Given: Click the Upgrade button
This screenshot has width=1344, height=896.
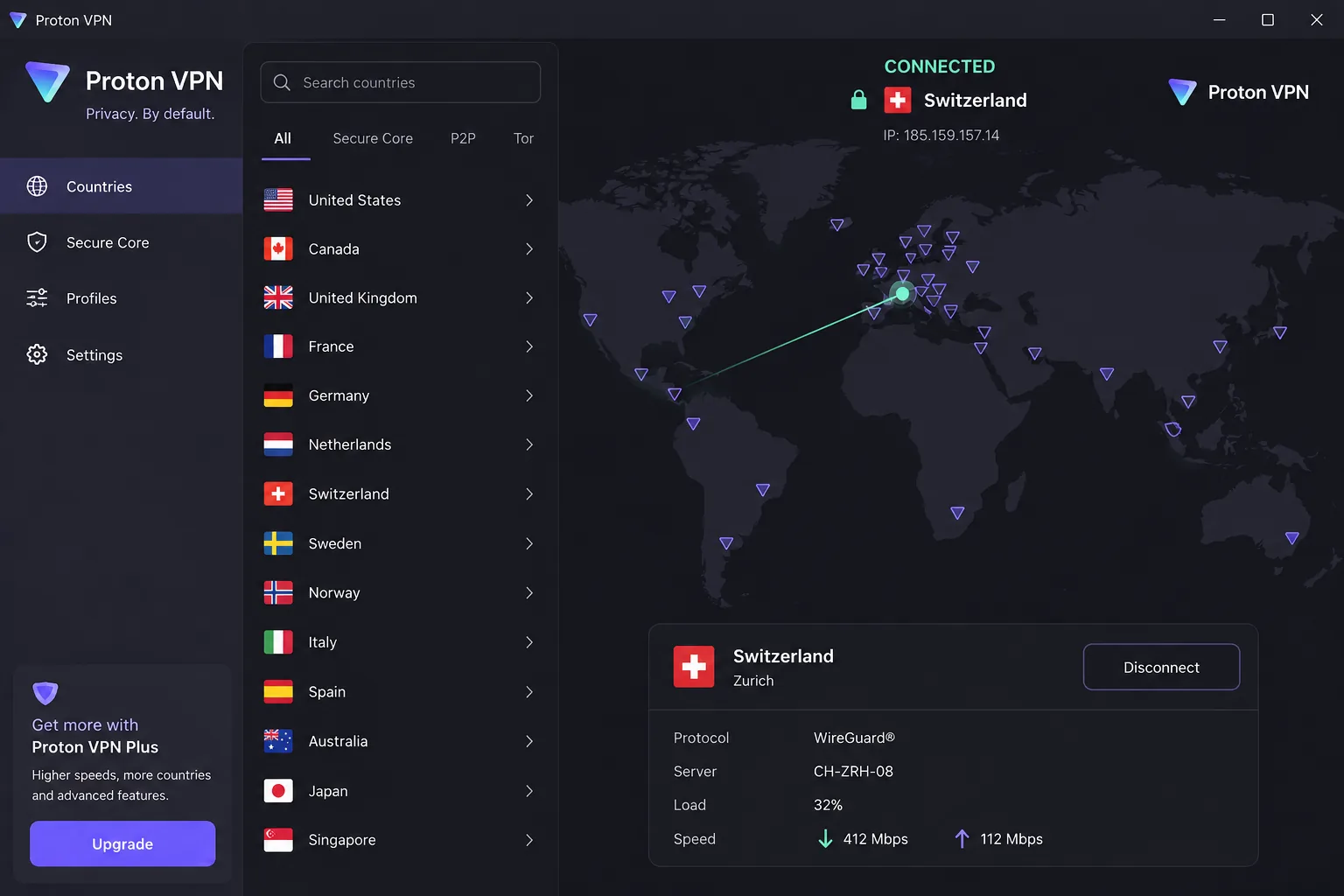Looking at the screenshot, I should [122, 843].
